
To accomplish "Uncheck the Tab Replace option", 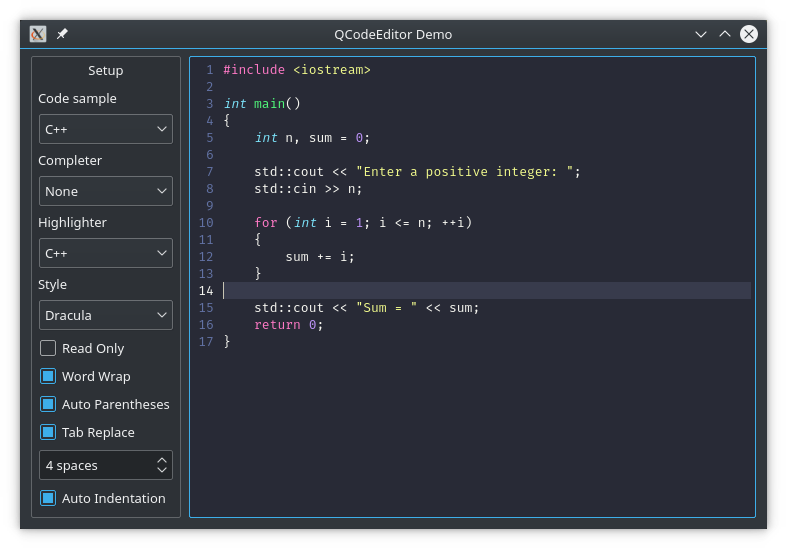I will point(48,432).
